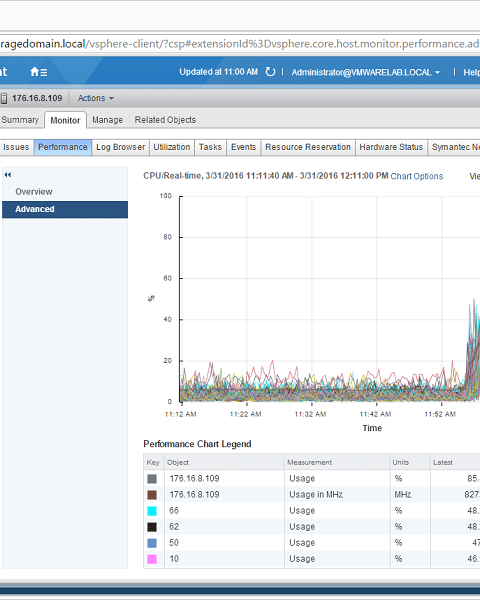The height and width of the screenshot is (600, 480).
Task: Click the 'Performance Chart Legend' heading
Action: pyautogui.click(x=197, y=444)
